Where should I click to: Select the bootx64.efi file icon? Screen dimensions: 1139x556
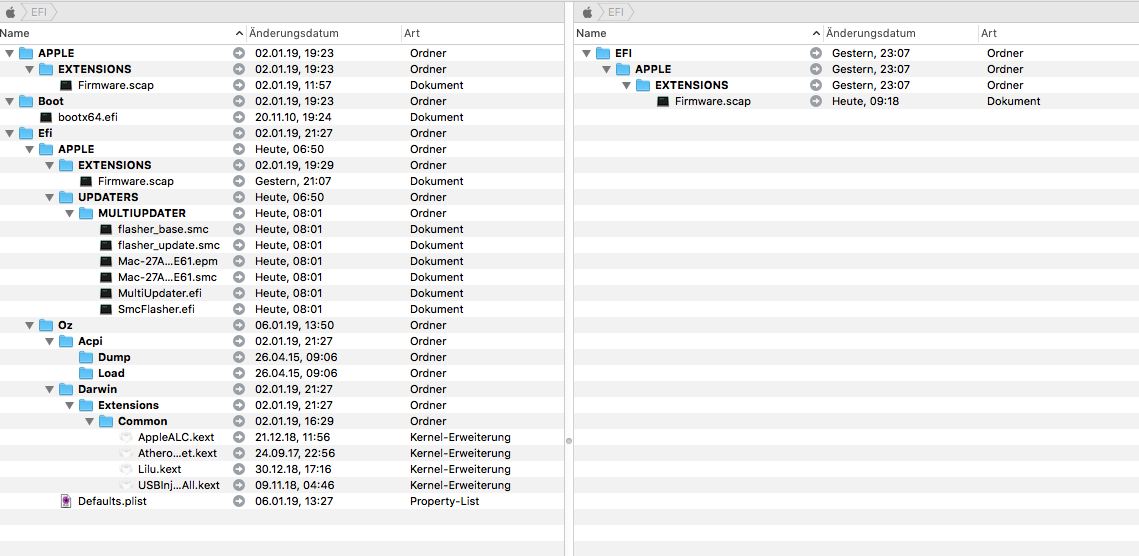[46, 117]
